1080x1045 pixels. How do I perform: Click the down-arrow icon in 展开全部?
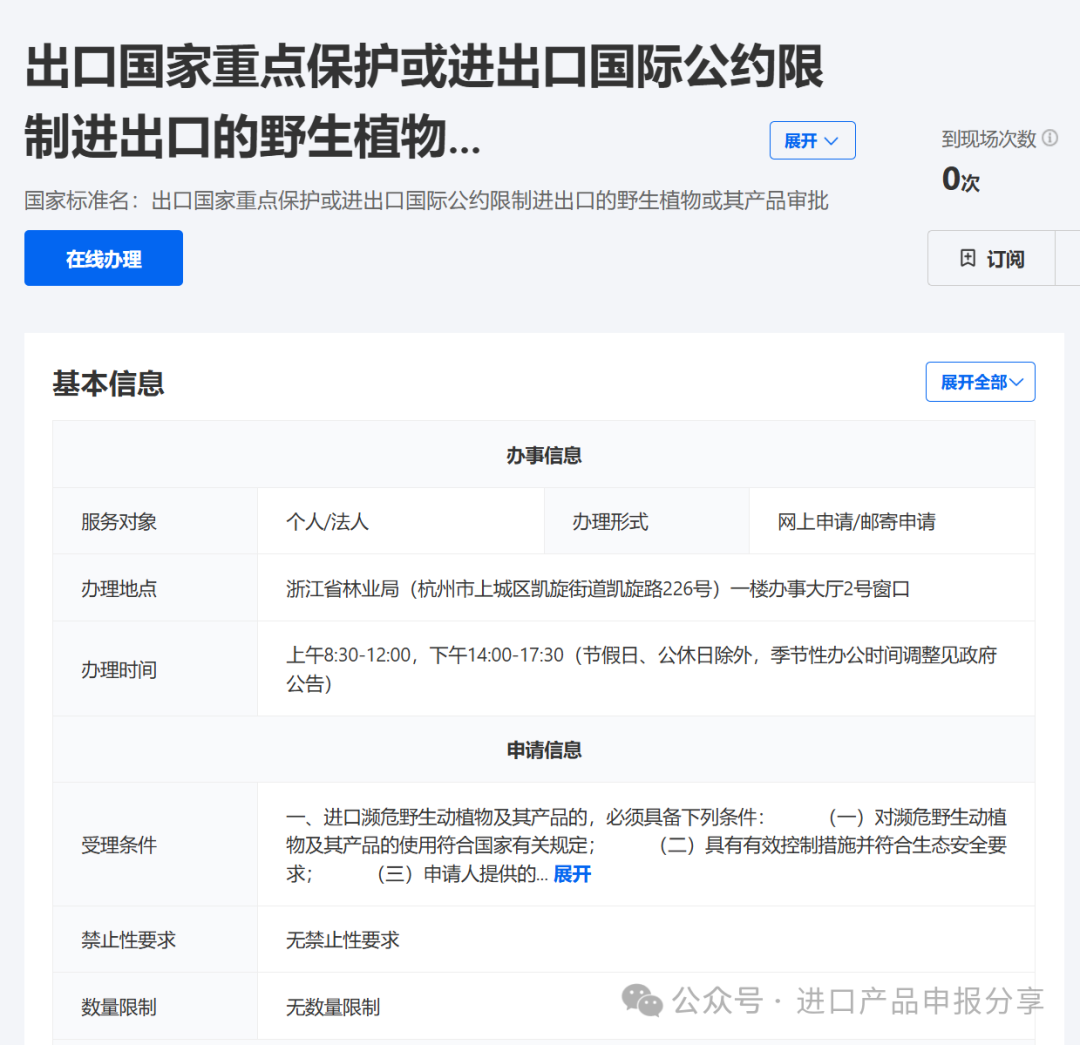pyautogui.click(x=1016, y=381)
